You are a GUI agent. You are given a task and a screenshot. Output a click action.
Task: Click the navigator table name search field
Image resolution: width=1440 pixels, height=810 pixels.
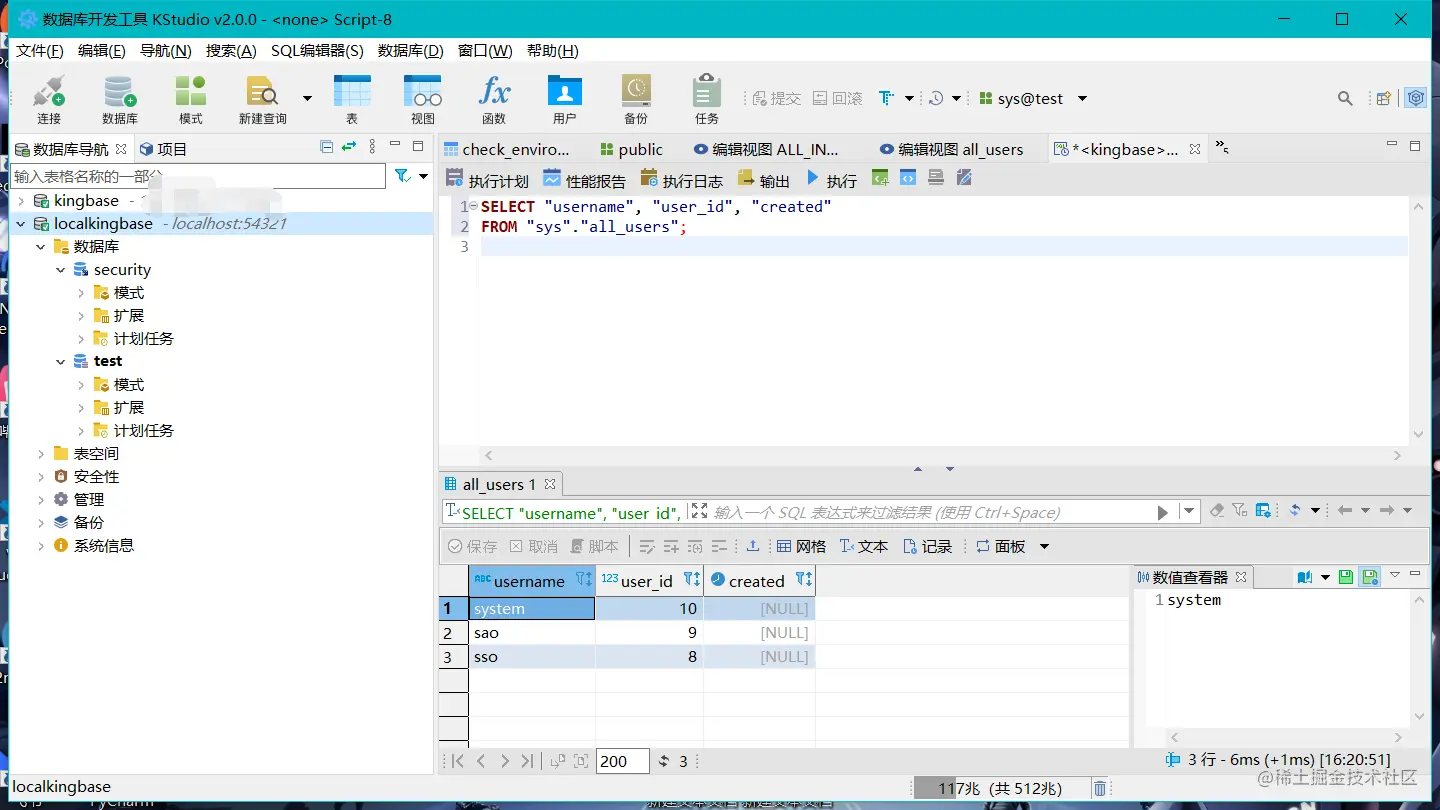pyautogui.click(x=198, y=176)
